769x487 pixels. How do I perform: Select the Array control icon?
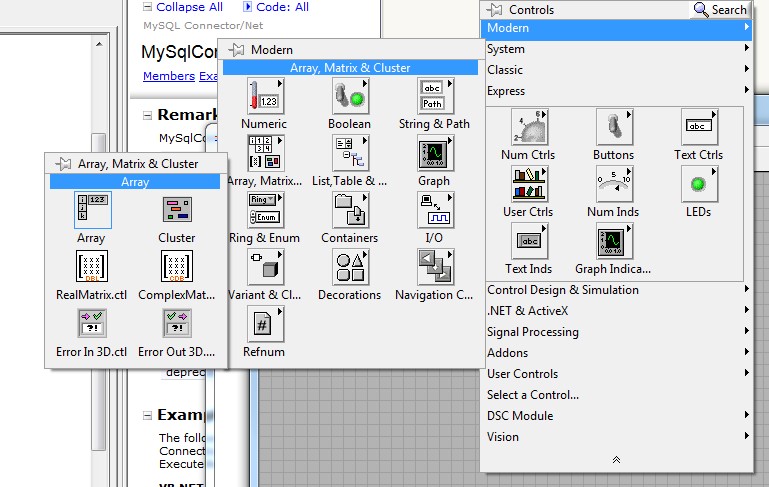coord(93,210)
